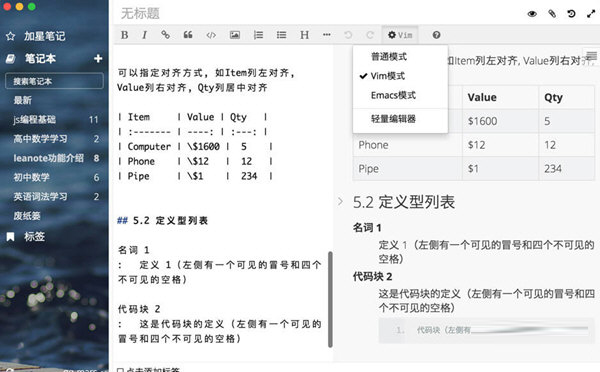
Task: Insert a link using the toolbar
Action: click(x=165, y=35)
